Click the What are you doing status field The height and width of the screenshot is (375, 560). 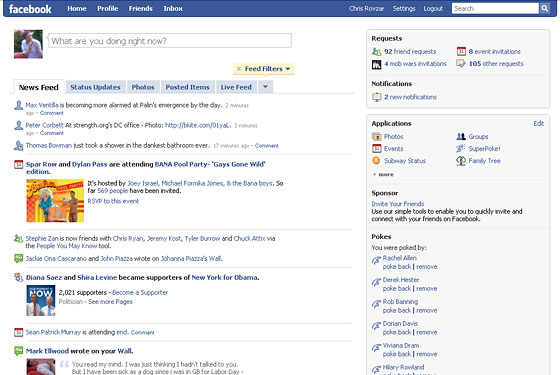tap(170, 41)
